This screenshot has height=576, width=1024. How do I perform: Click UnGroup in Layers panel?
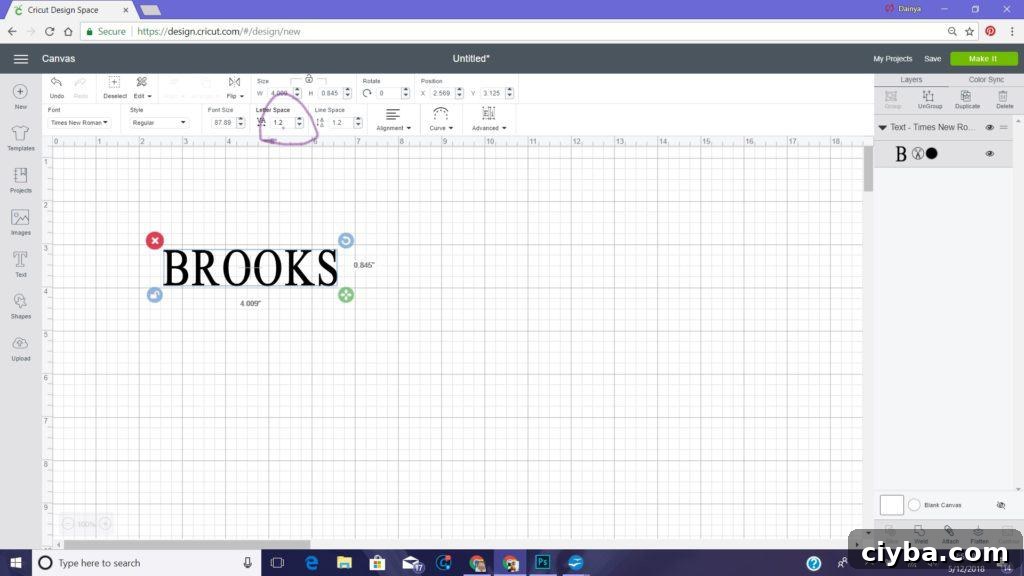(x=929, y=99)
